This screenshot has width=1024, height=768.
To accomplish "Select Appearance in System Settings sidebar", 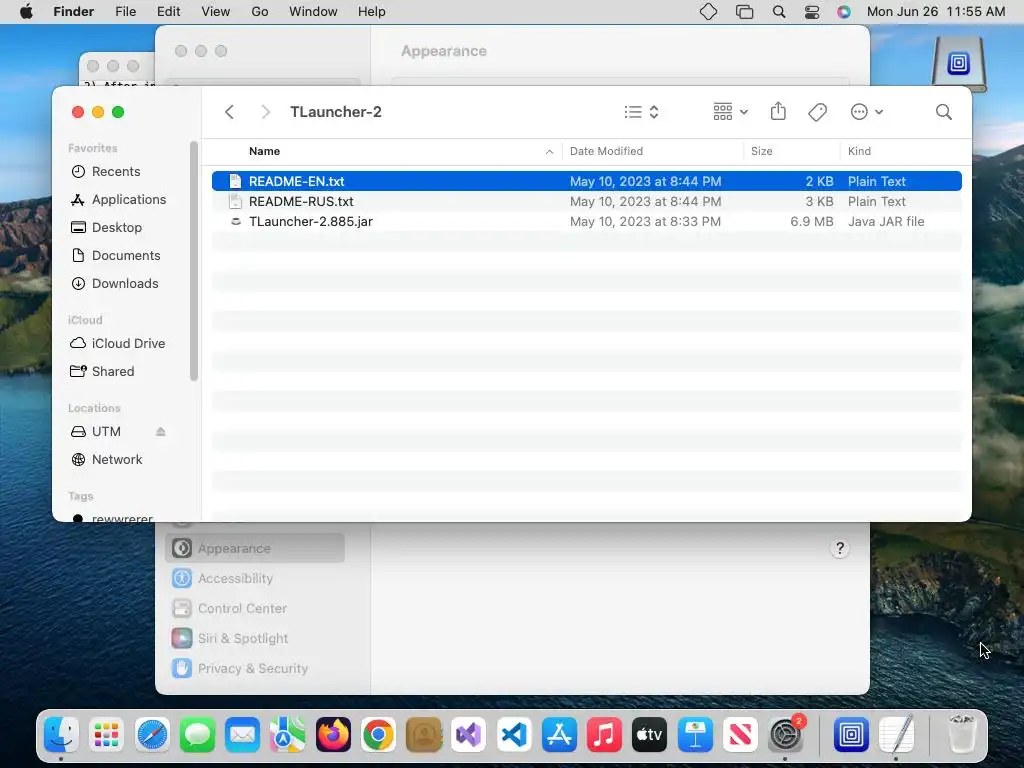I will tap(255, 548).
